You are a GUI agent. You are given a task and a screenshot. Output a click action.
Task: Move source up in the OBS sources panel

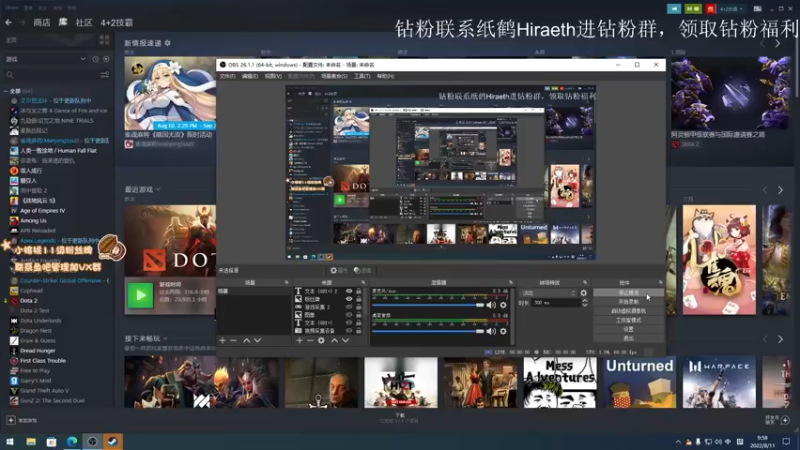334,340
